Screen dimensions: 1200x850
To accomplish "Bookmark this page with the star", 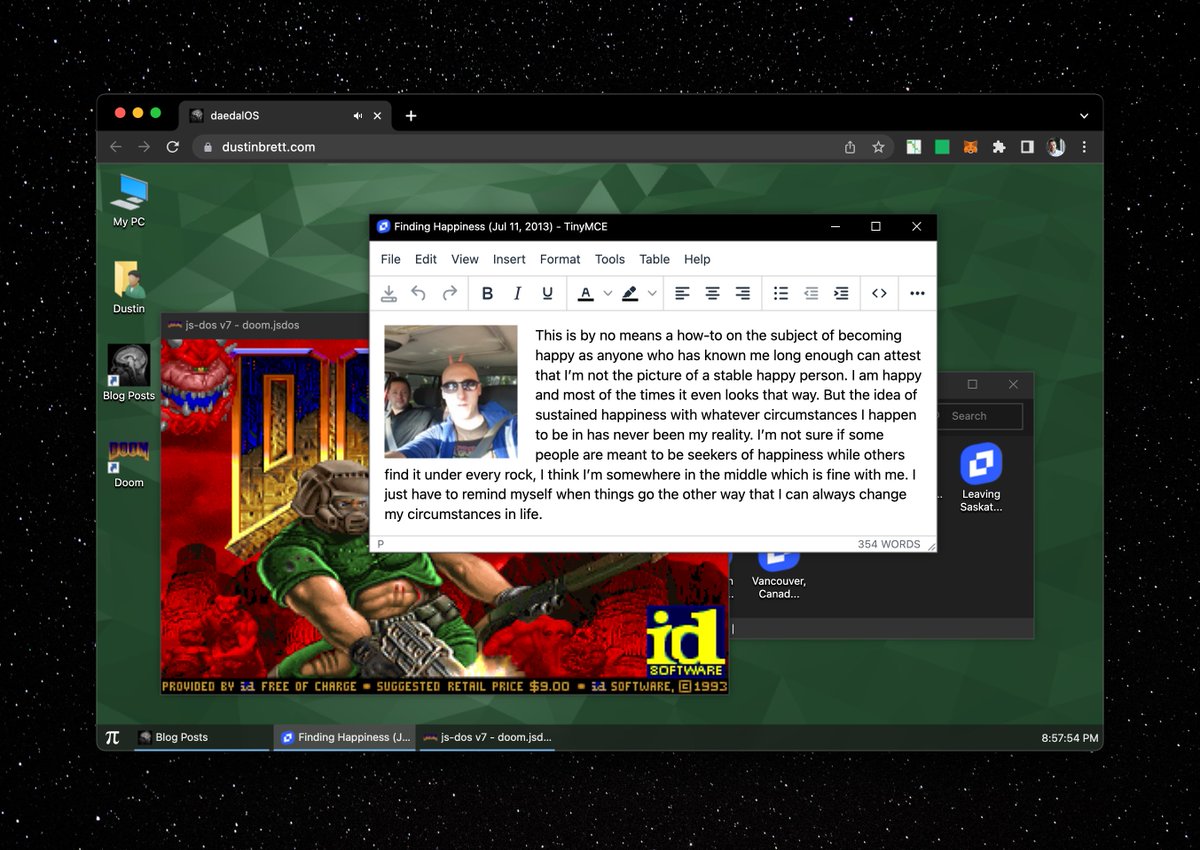I will click(x=878, y=147).
